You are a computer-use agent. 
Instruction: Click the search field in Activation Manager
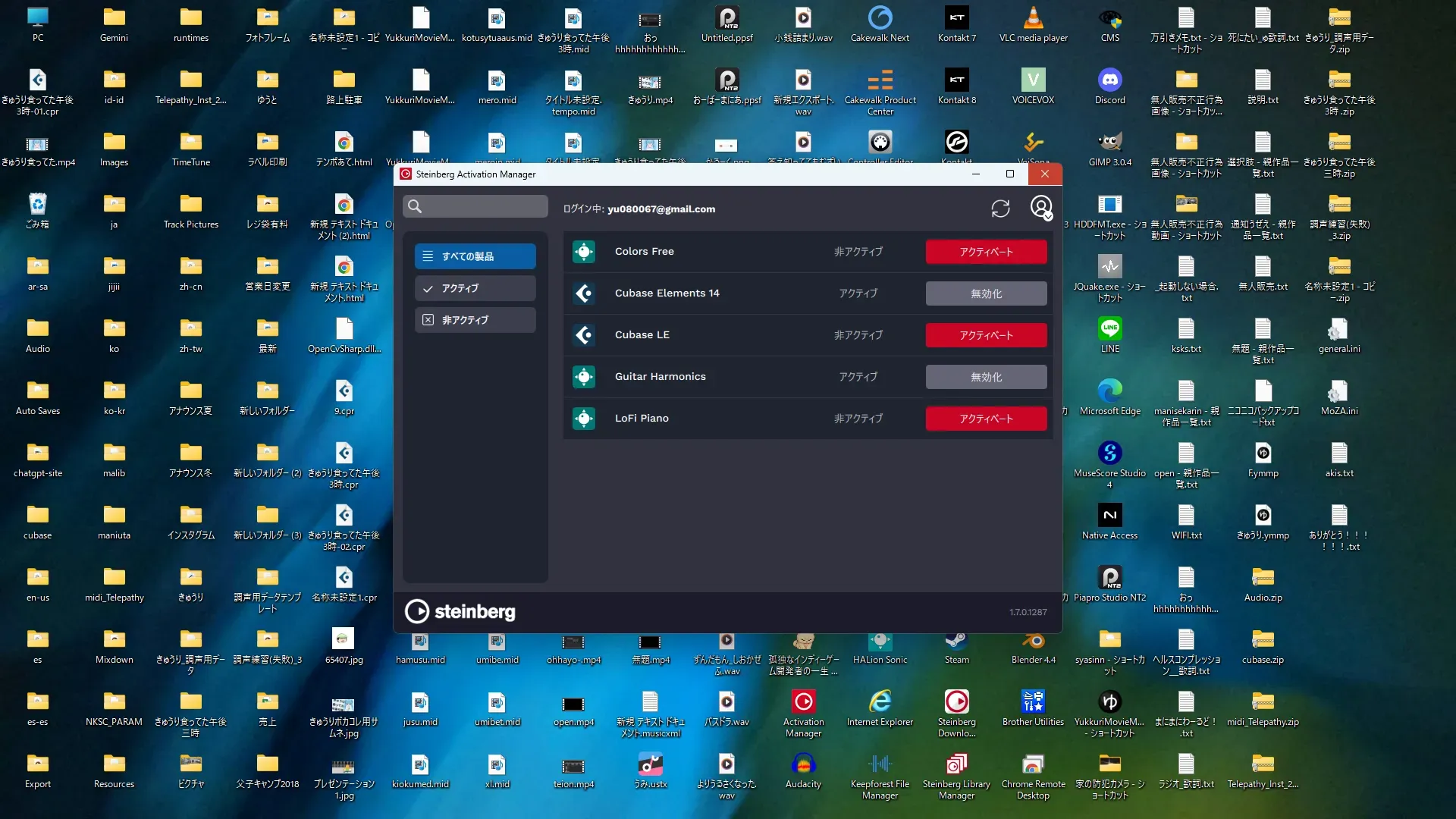[475, 206]
